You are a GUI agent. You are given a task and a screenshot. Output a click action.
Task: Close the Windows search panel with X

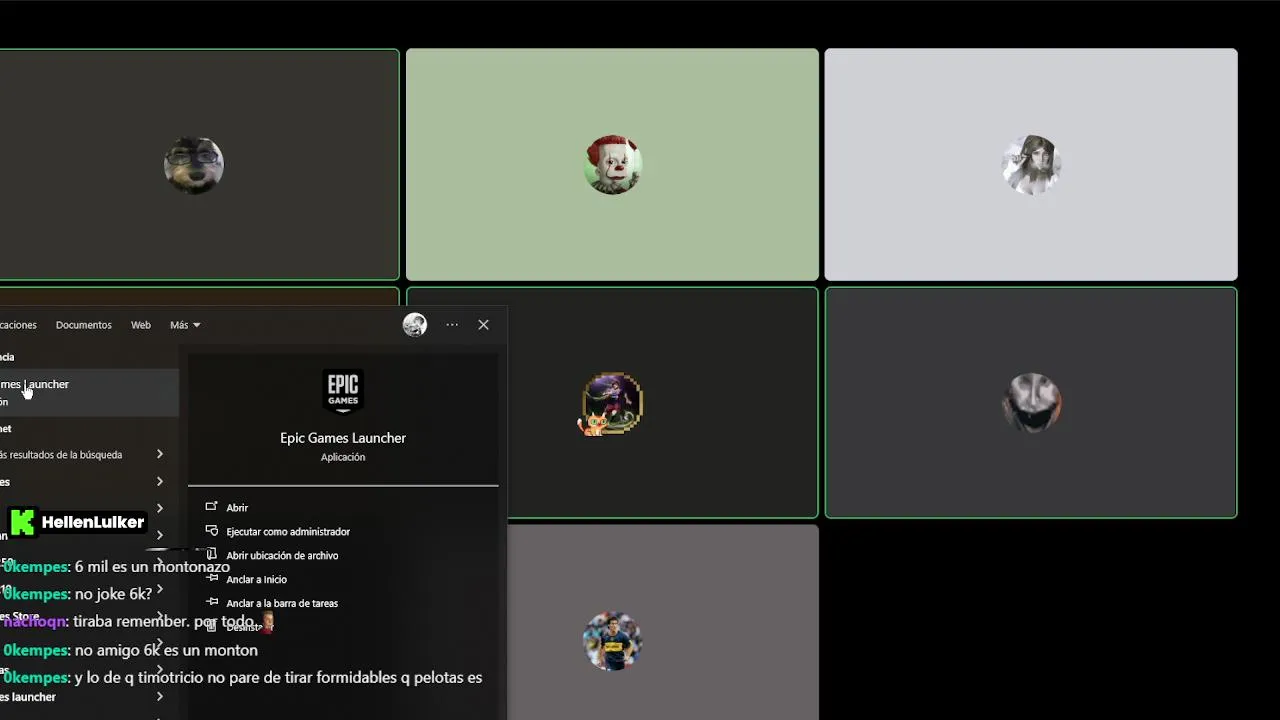483,325
